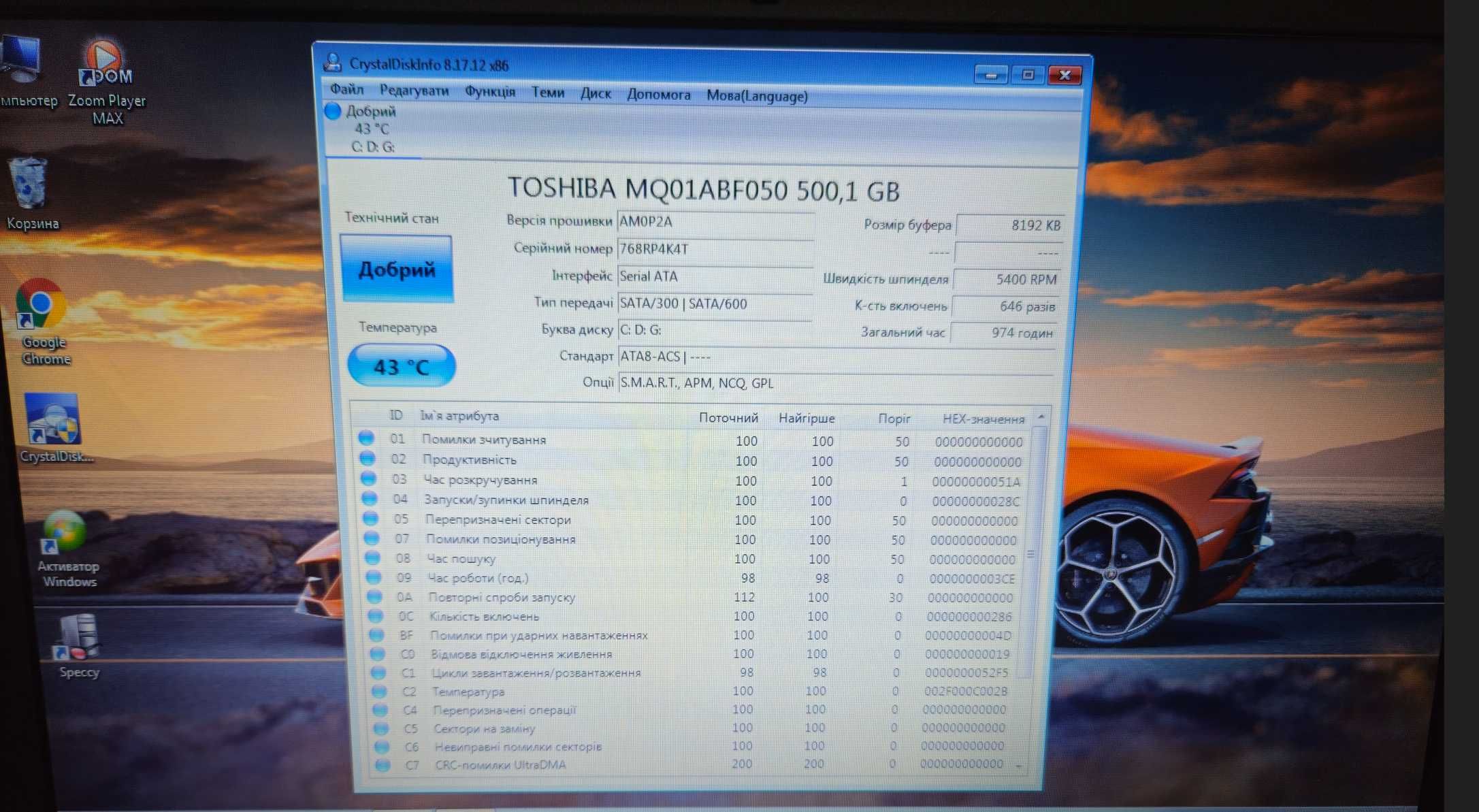Click the Буква диску field
The width and height of the screenshot is (1479, 812).
coord(715,330)
